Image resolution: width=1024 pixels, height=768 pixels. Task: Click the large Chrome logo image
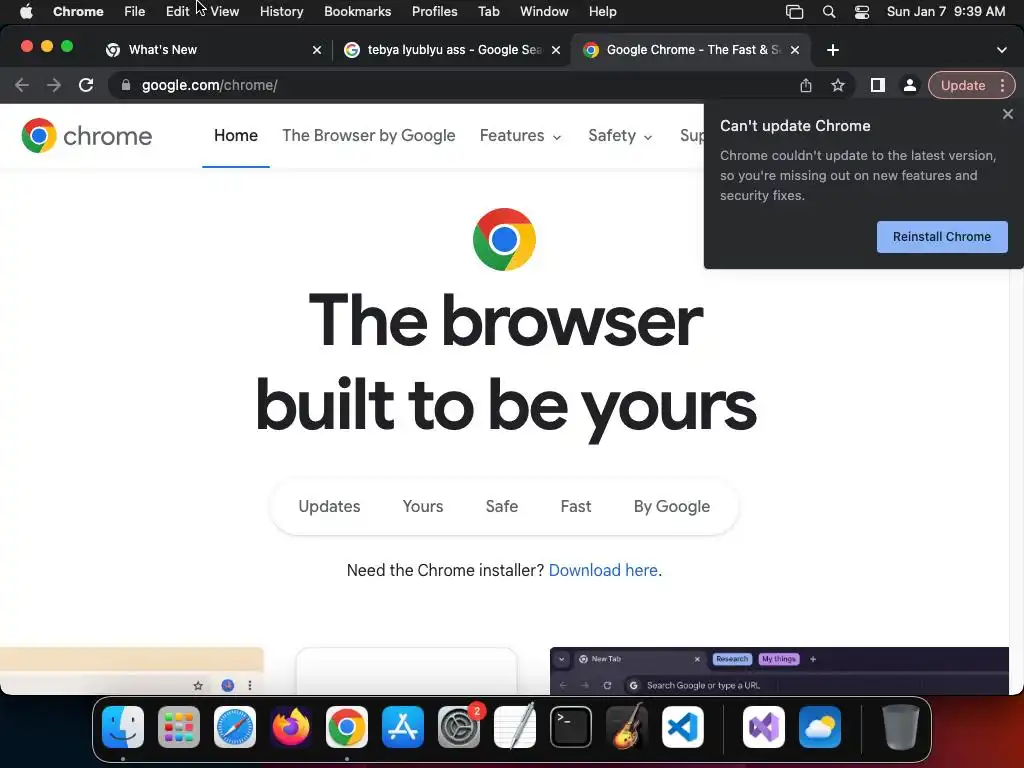click(504, 239)
